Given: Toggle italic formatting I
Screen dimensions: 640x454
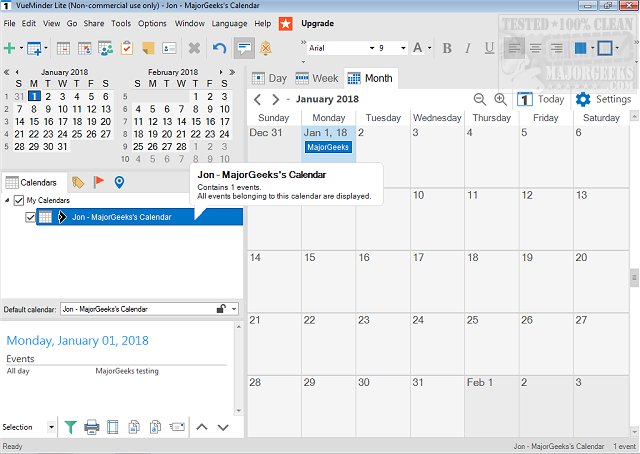Looking at the screenshot, I should 468,48.
